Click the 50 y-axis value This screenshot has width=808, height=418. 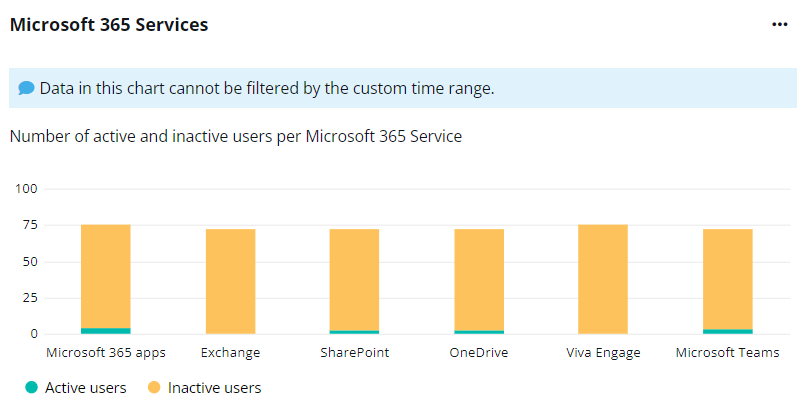[x=30, y=262]
